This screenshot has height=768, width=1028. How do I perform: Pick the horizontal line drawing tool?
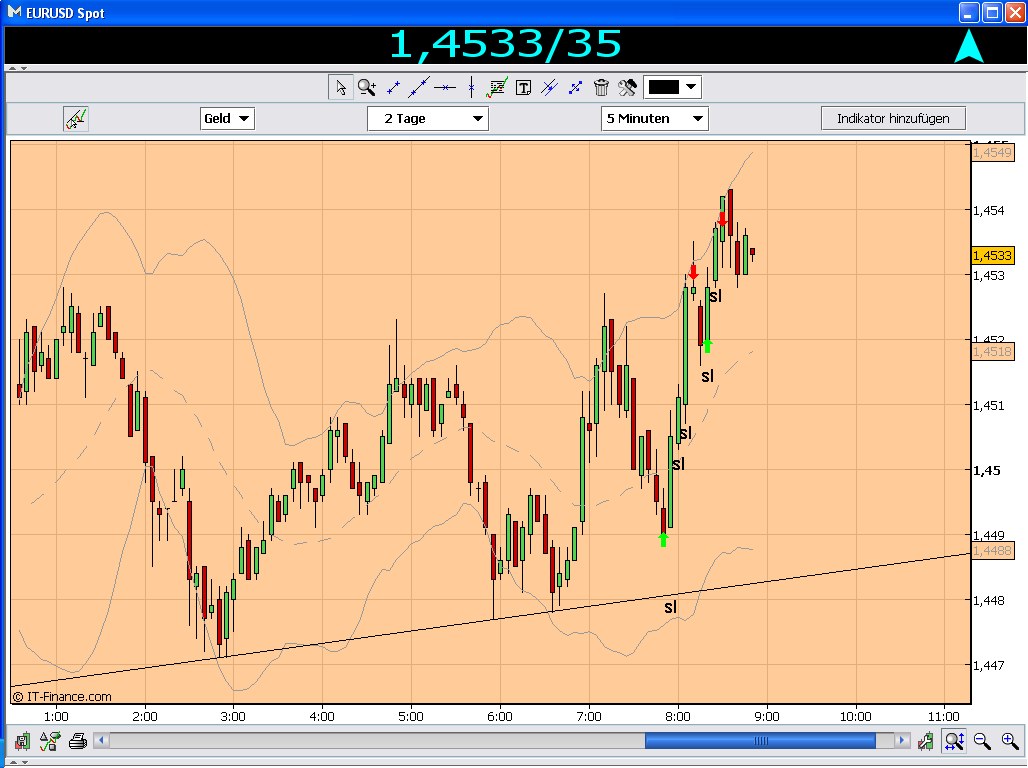point(445,87)
